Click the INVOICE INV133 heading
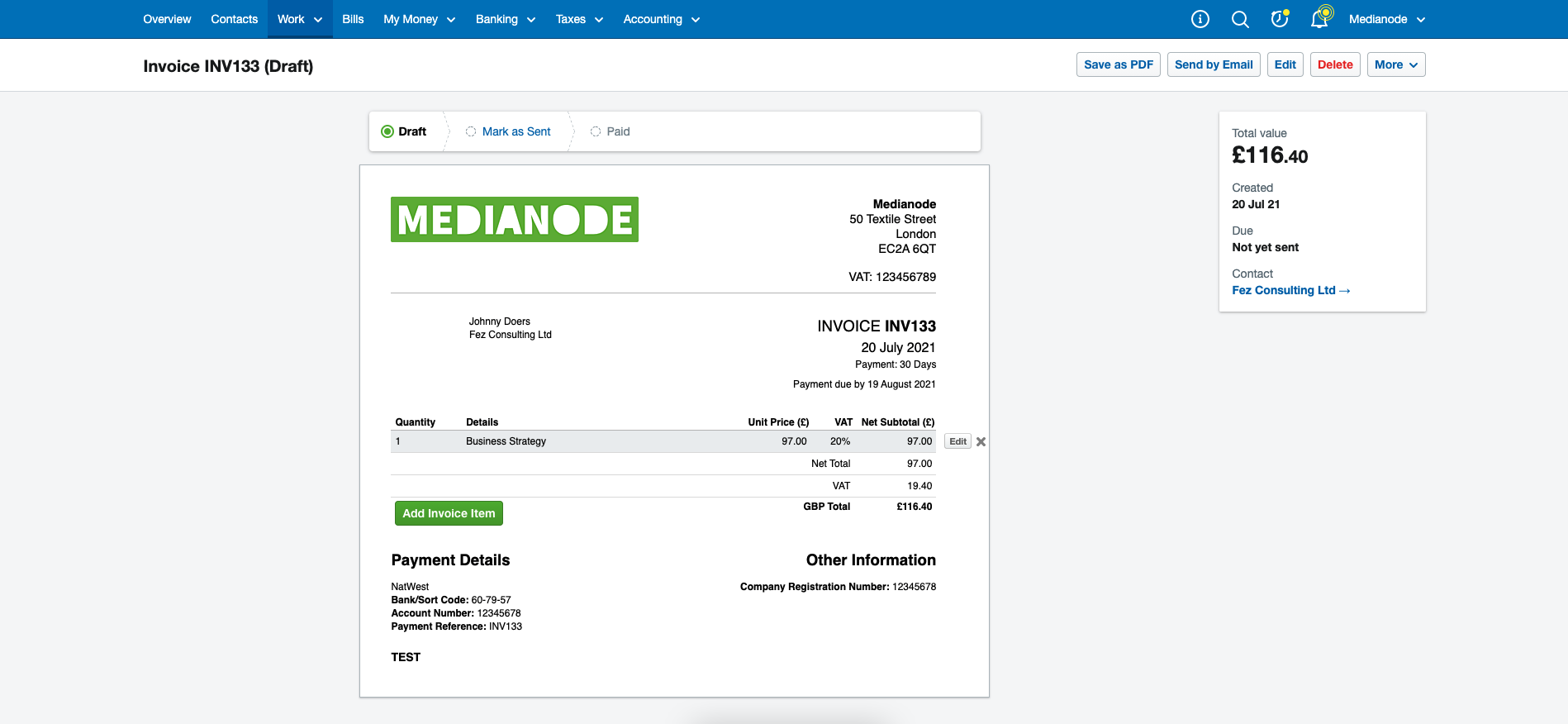The height and width of the screenshot is (724, 1568). (877, 326)
